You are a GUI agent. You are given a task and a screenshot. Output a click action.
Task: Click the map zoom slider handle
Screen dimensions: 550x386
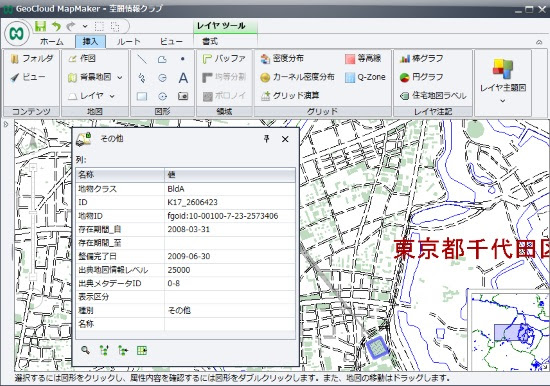pyautogui.click(x=33, y=213)
